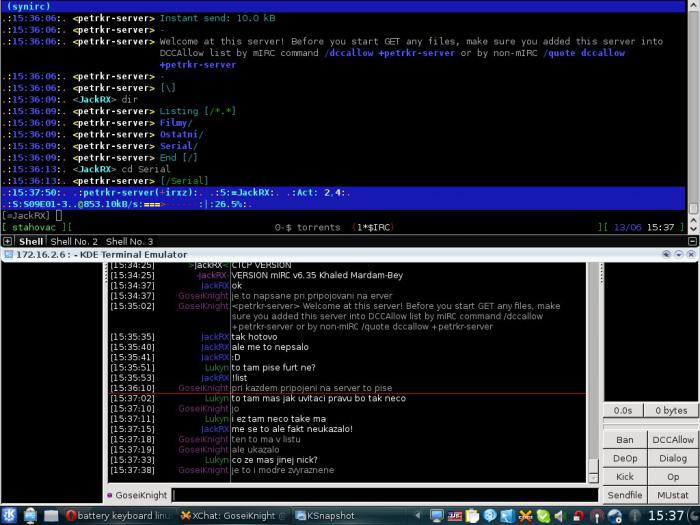Click the 'cd Serial' message from JackRX

tap(146, 169)
